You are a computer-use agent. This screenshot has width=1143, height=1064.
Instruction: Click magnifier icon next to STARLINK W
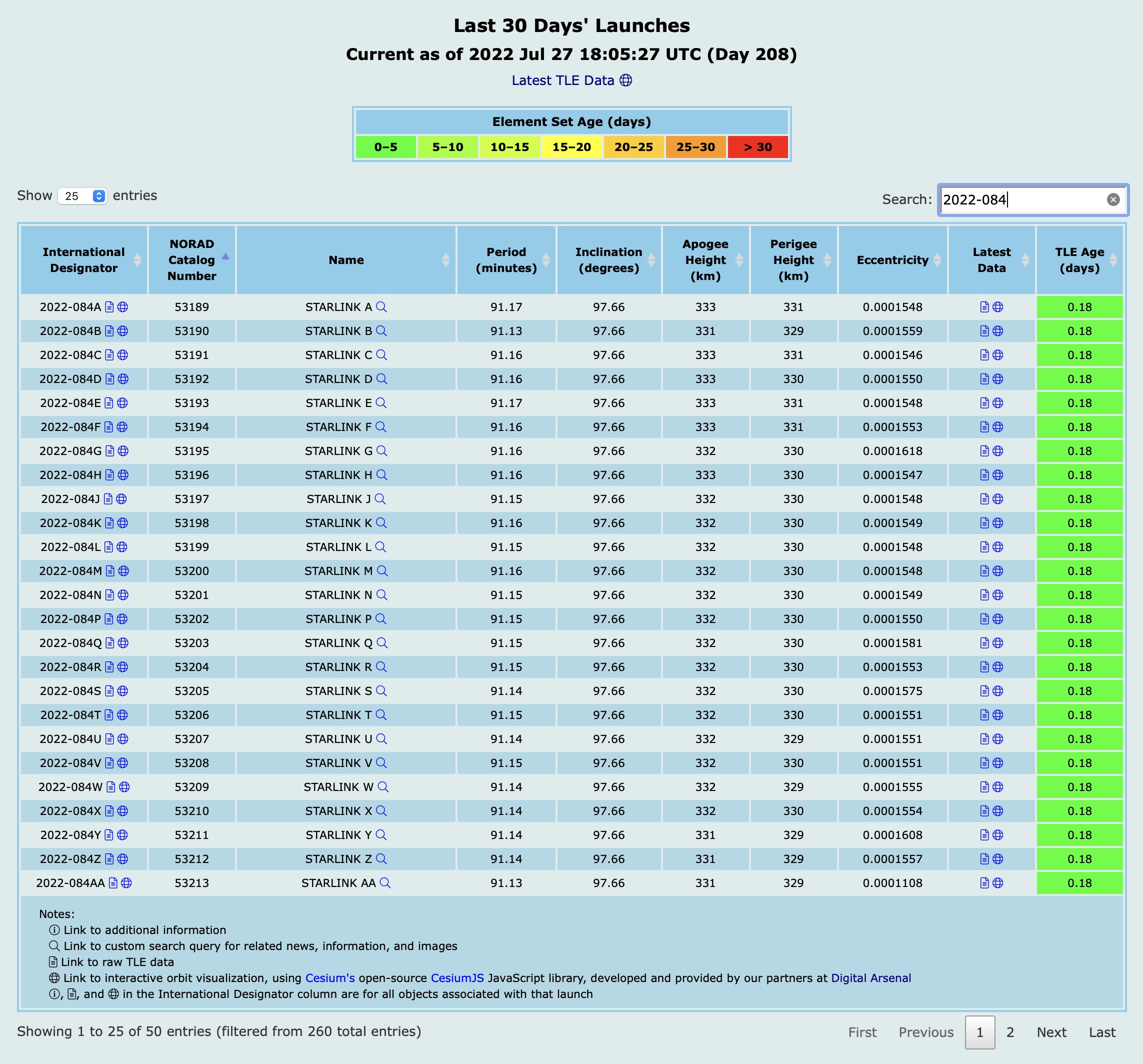(383, 787)
